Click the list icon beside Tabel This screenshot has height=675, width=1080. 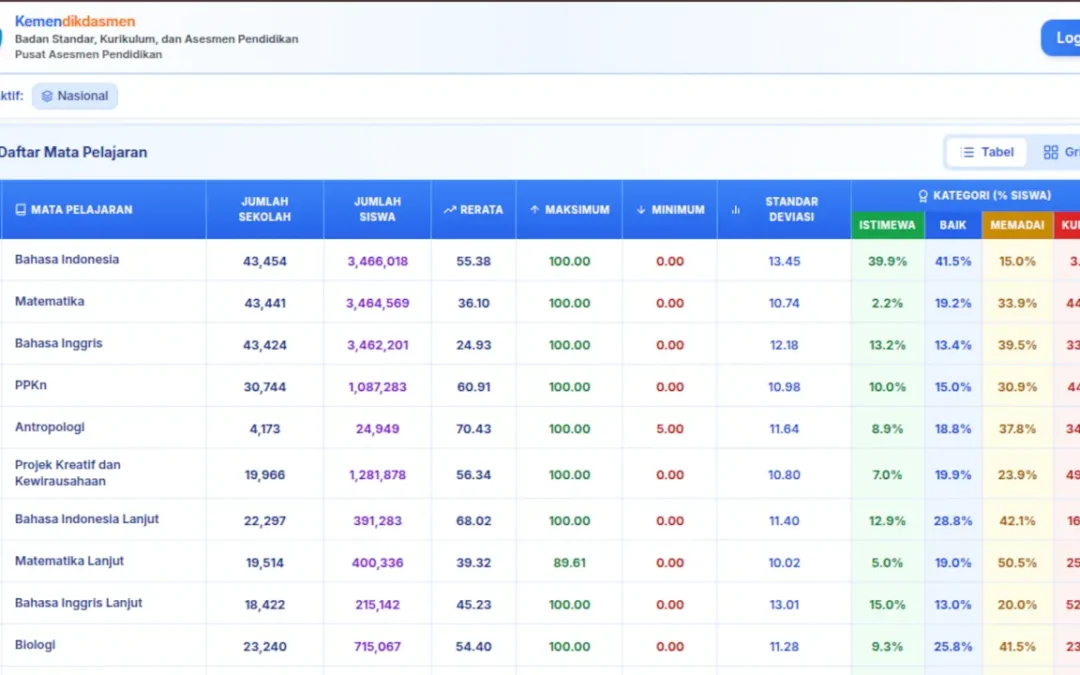(x=968, y=152)
